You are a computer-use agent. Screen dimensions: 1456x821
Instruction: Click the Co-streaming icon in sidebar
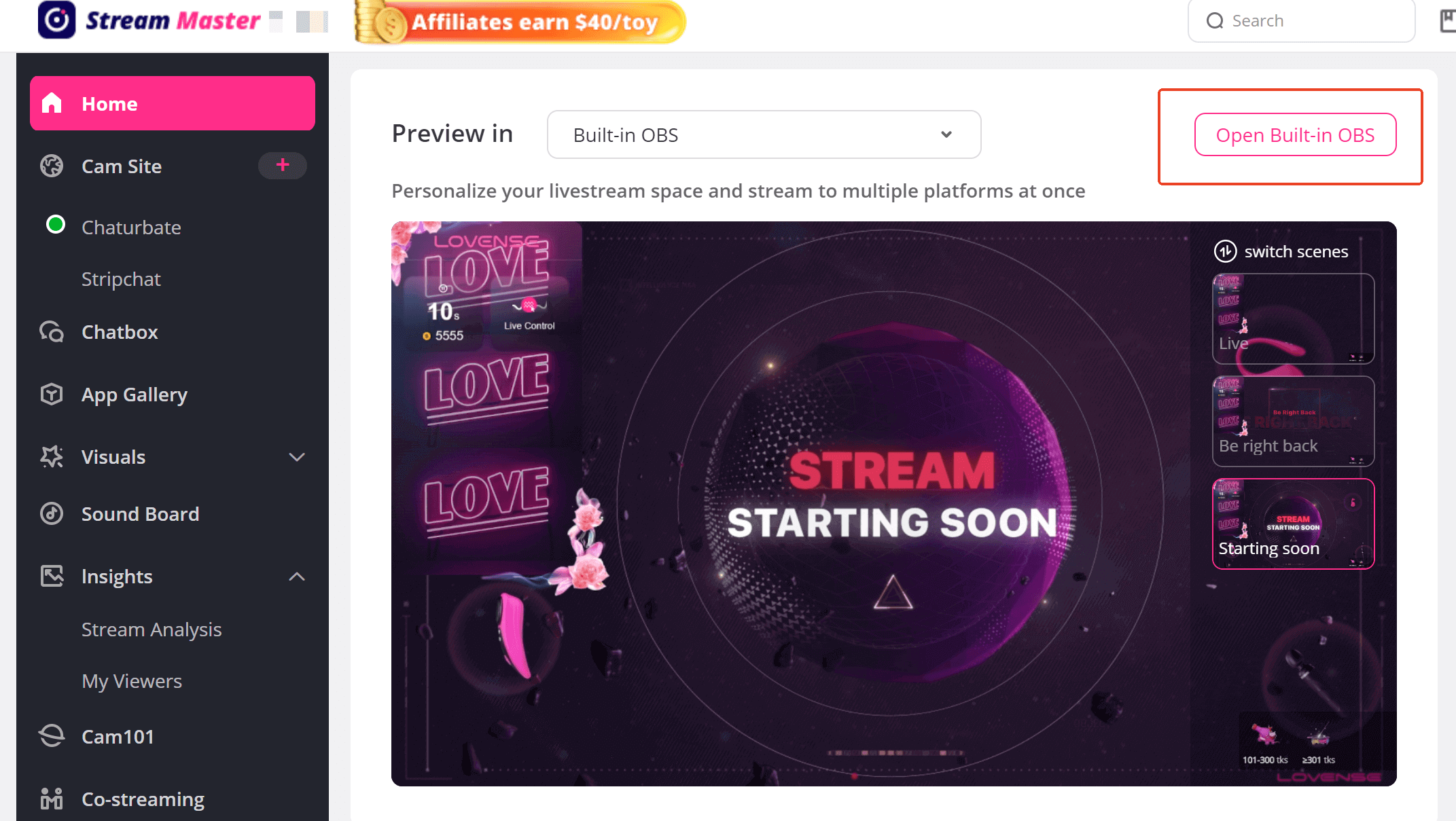click(52, 799)
